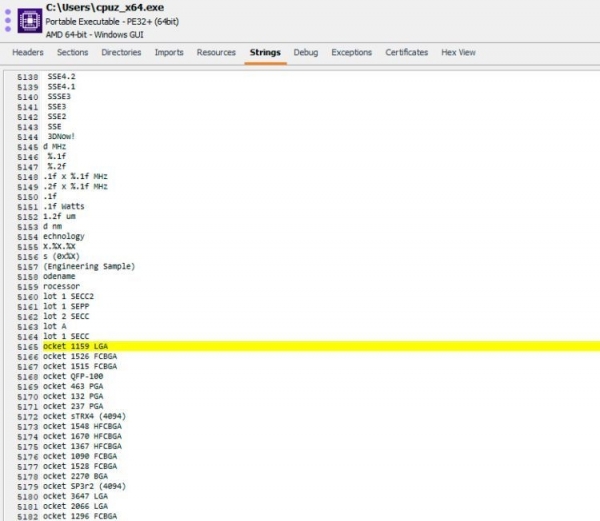The height and width of the screenshot is (521, 600).
Task: Open the purple three-dot menu
Action: coord(7,21)
